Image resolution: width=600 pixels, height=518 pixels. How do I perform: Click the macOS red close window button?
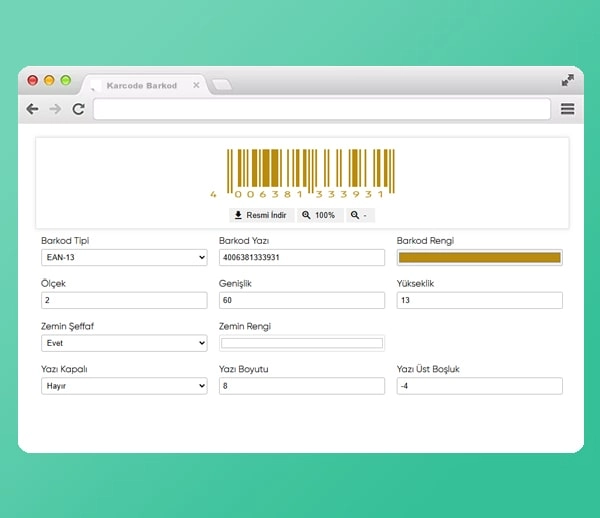point(33,80)
